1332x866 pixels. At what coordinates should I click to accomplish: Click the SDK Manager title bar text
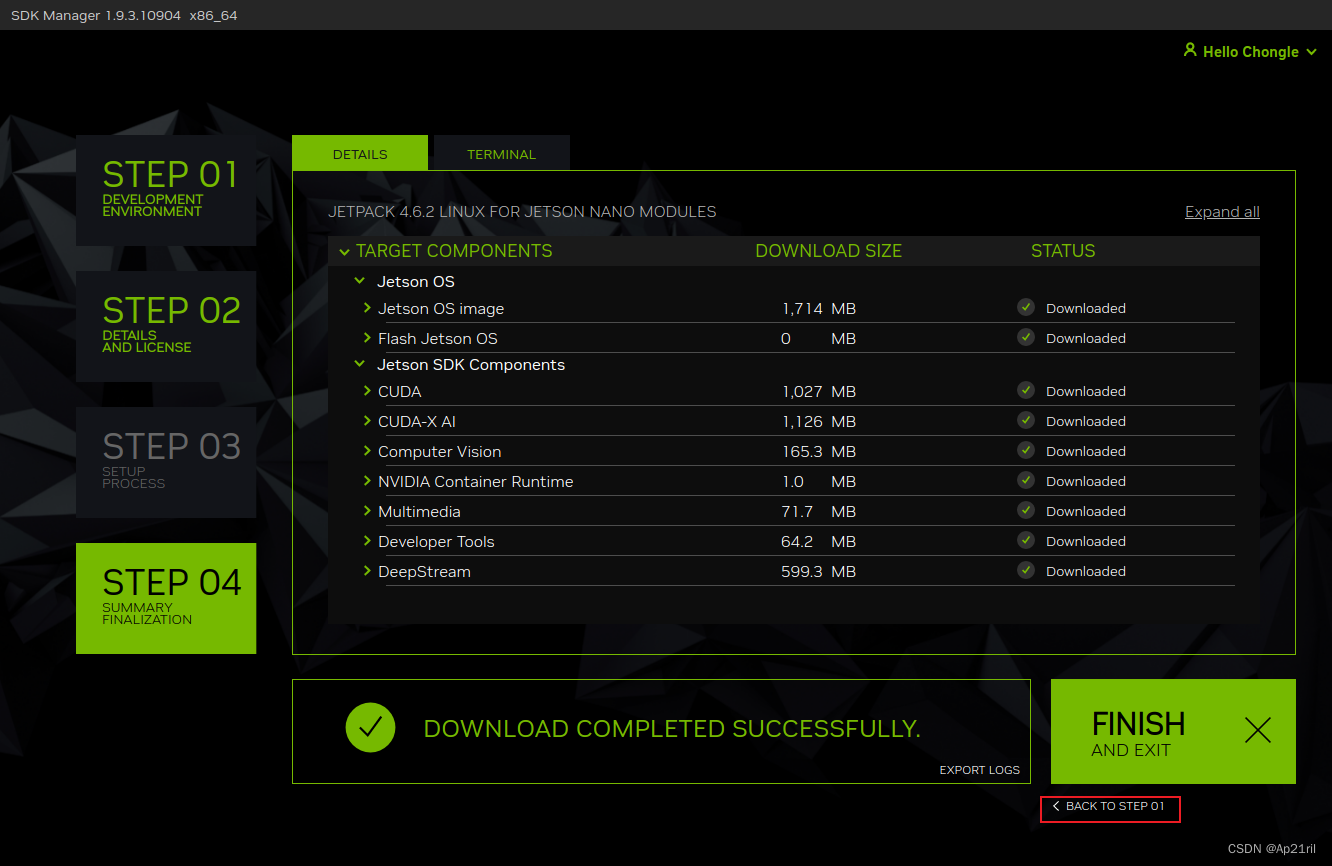[124, 16]
